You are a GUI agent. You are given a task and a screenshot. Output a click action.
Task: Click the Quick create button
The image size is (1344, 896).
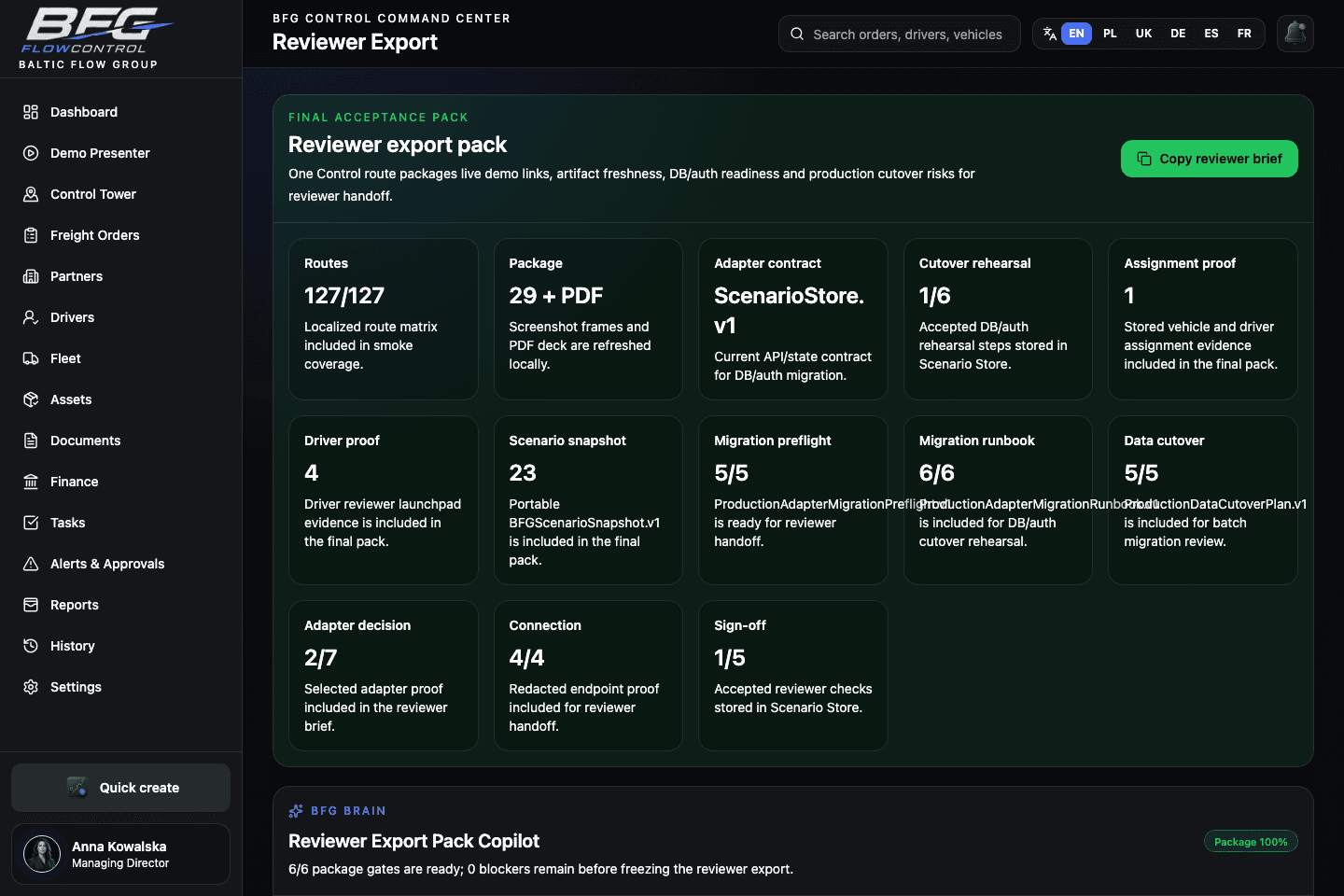(121, 788)
